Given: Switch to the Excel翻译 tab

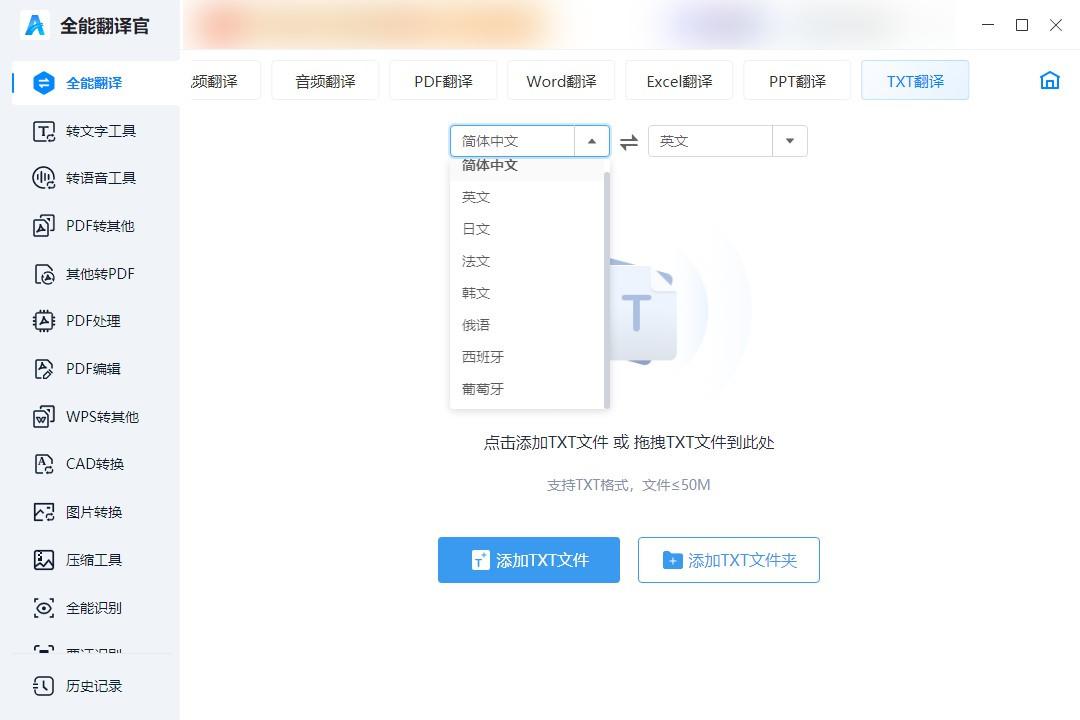Looking at the screenshot, I should click(679, 81).
